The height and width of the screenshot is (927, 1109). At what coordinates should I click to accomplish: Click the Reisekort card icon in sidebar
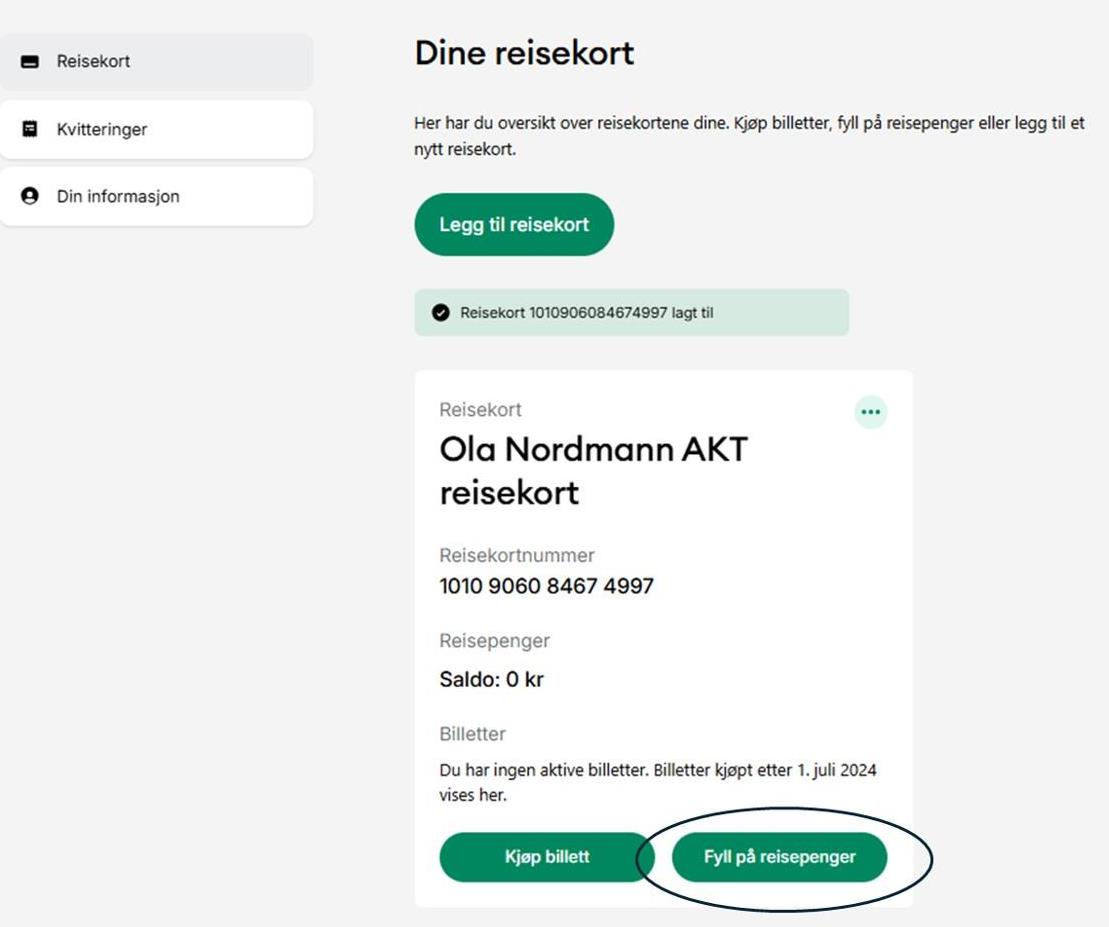tap(30, 62)
